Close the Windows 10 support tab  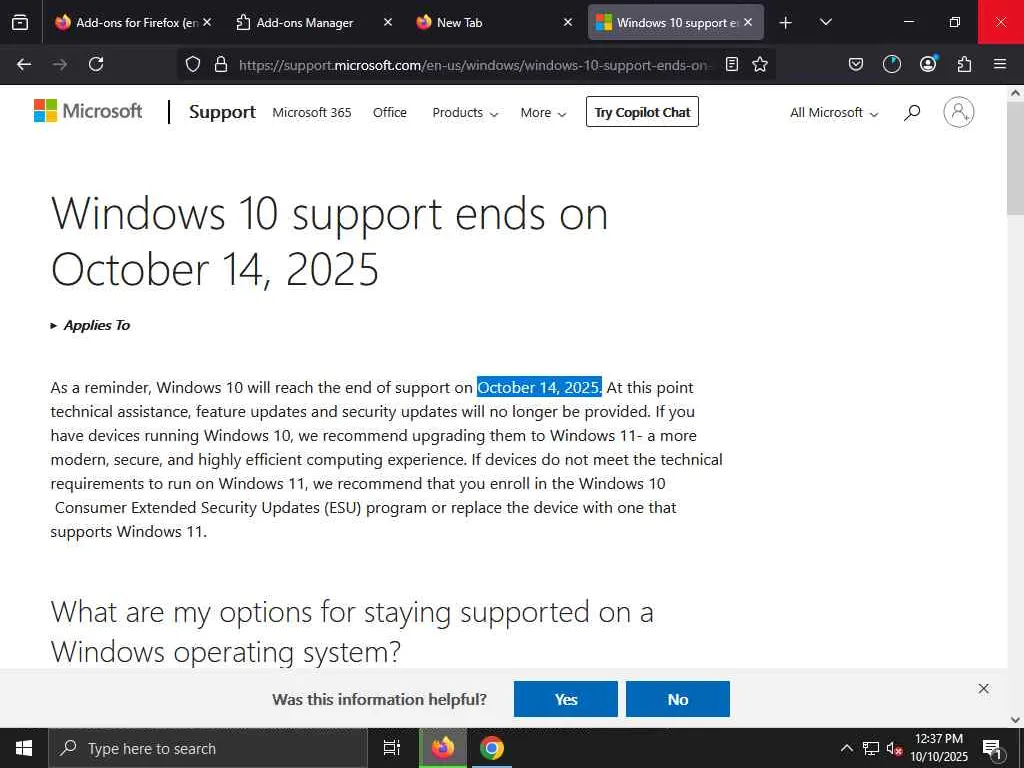[x=748, y=22]
